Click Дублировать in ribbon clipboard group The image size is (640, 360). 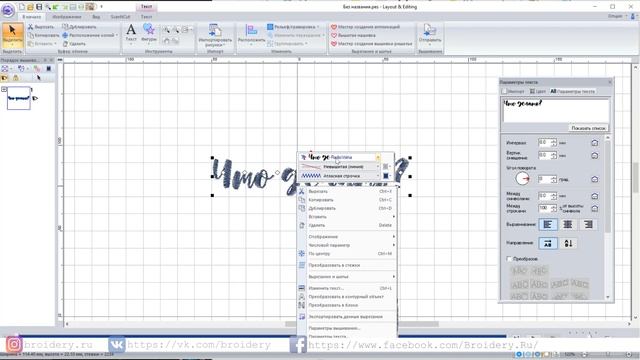79,27
